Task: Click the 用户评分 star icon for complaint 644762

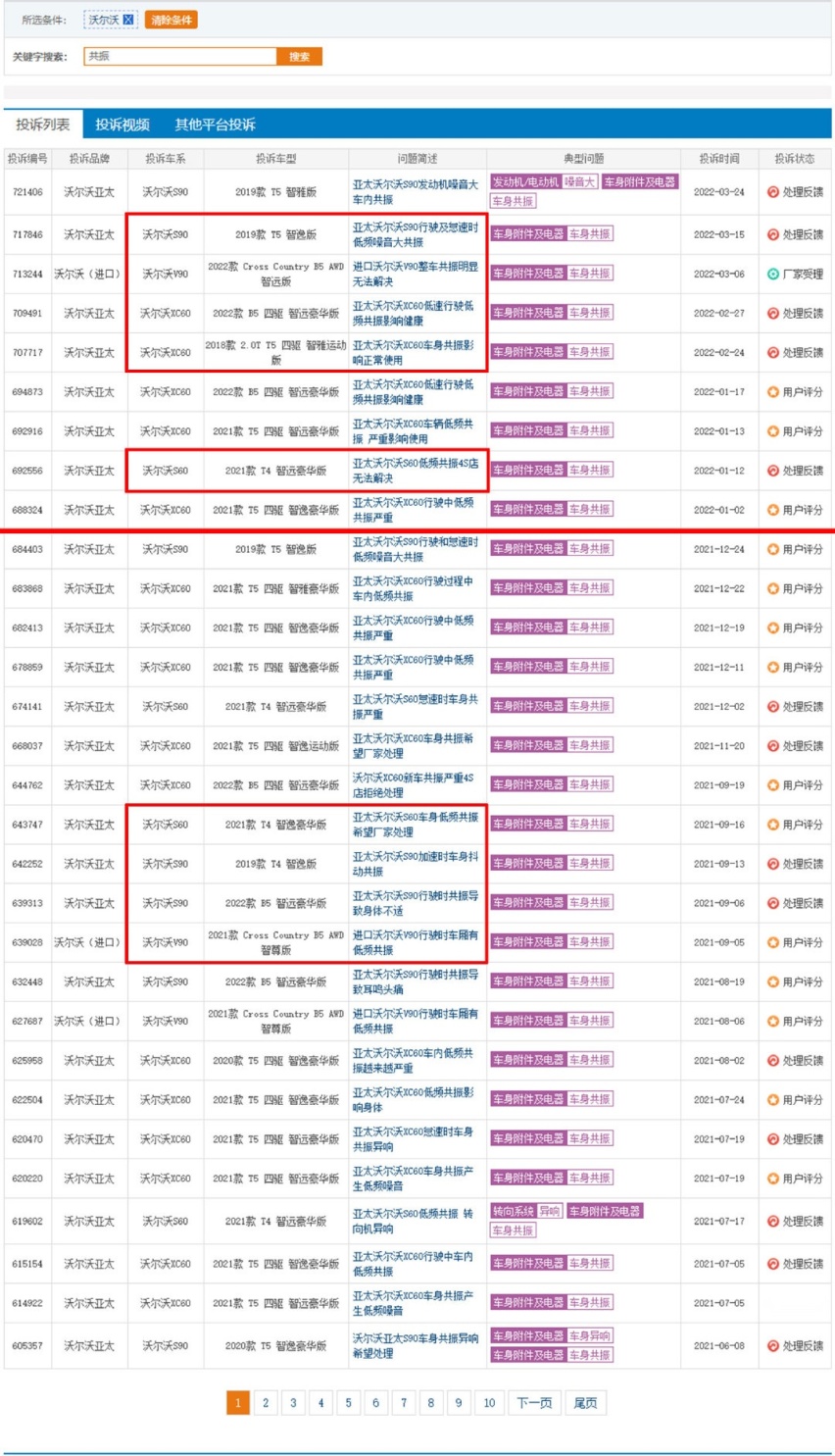Action: (x=773, y=785)
